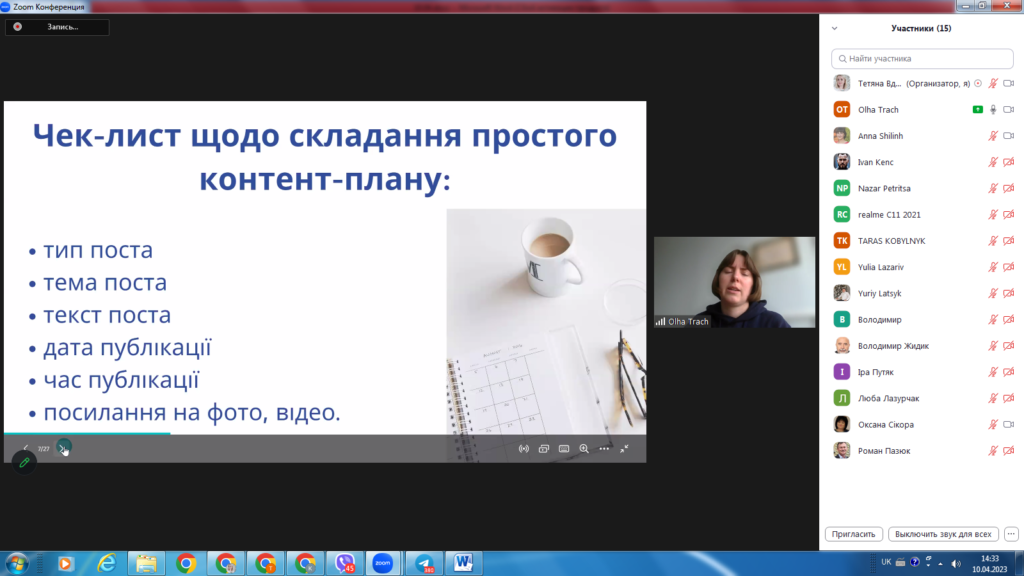
Task: Open the slide view mode icon
Action: coord(544,449)
